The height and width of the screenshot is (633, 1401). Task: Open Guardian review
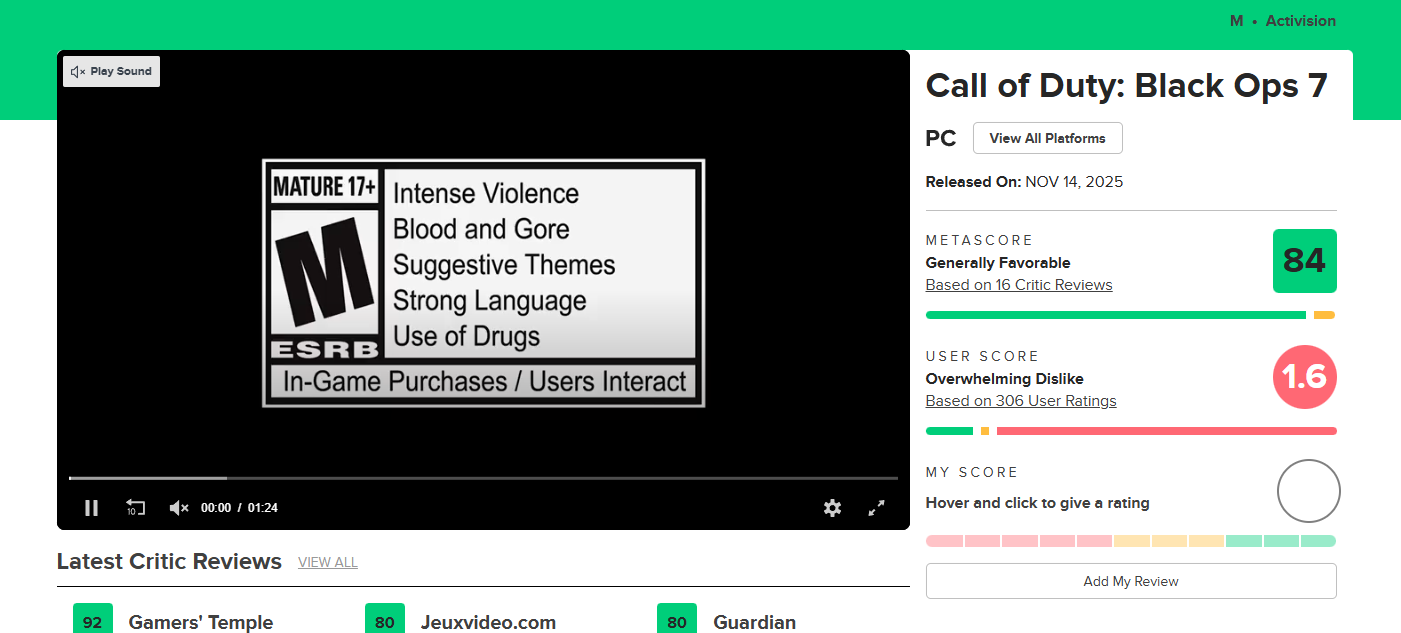[x=754, y=622]
